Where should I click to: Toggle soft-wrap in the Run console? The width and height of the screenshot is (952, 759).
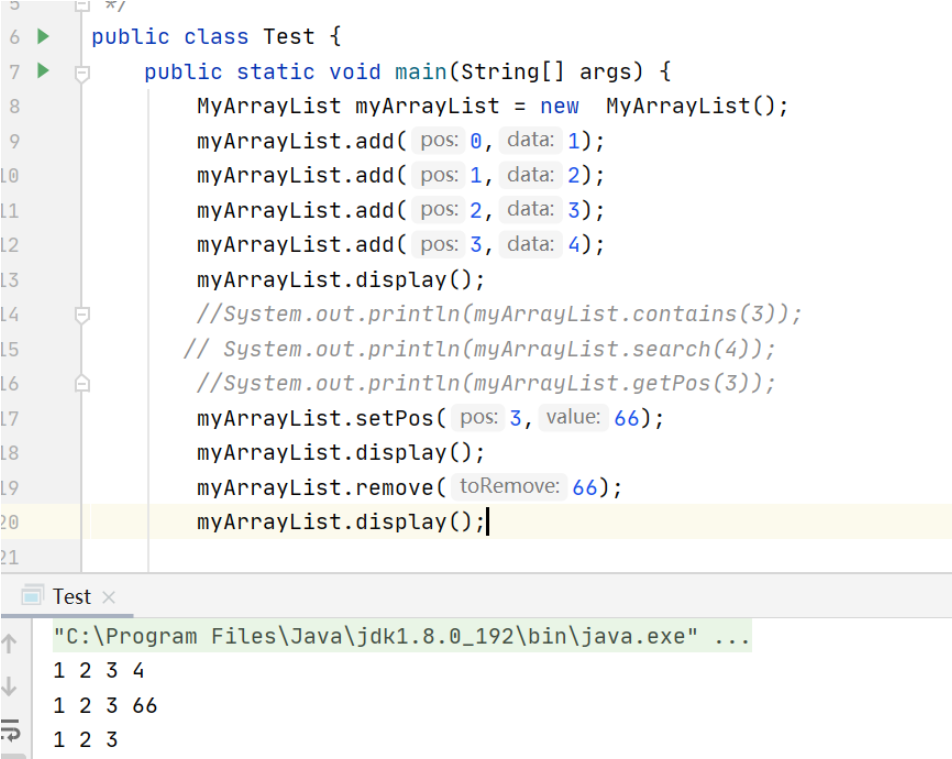10,730
